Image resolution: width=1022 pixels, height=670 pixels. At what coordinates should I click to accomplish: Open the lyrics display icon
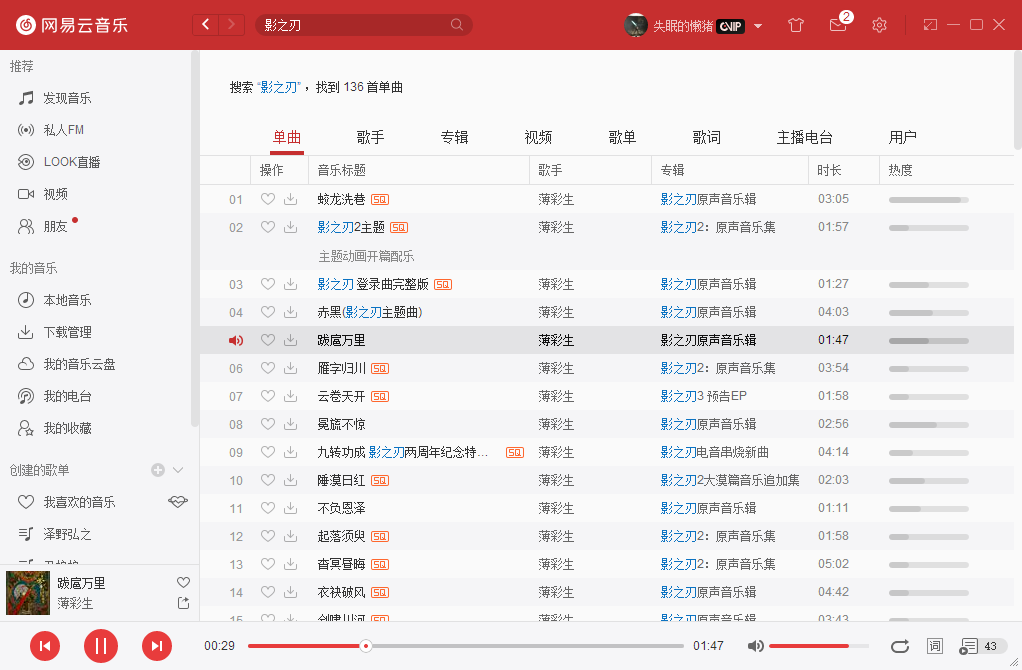tap(935, 646)
